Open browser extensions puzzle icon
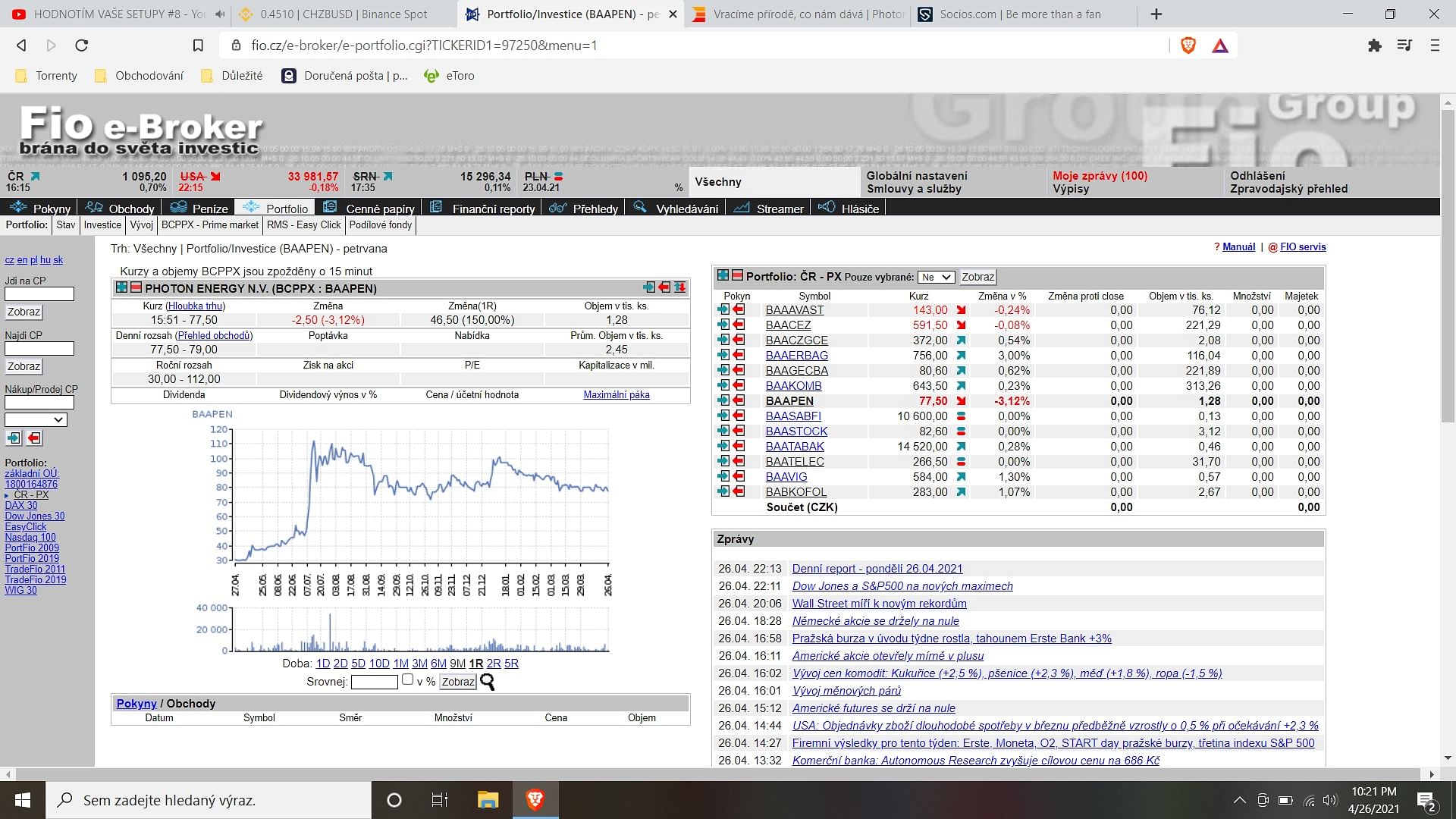The height and width of the screenshot is (819, 1456). [x=1375, y=45]
